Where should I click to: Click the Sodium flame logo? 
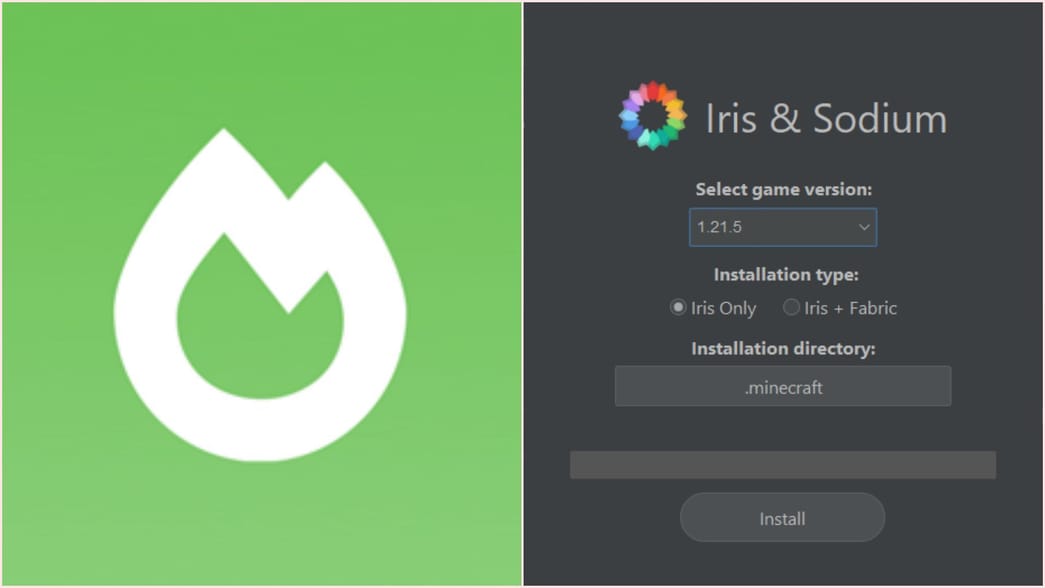coord(262,294)
